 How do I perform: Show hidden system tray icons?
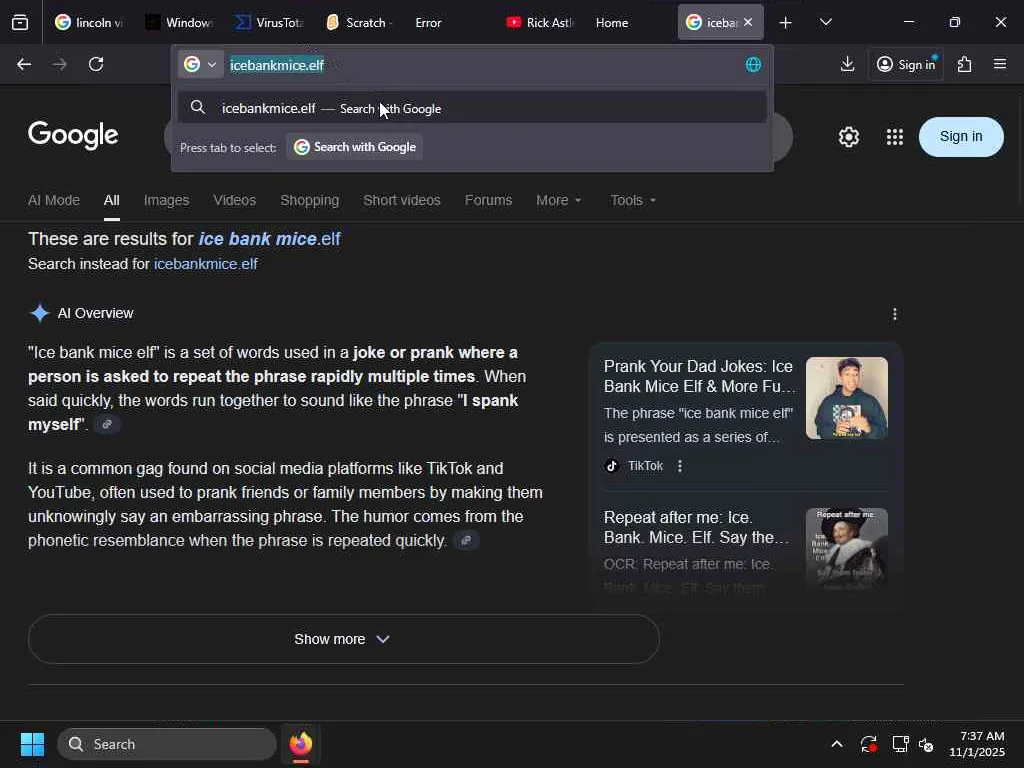click(x=837, y=744)
